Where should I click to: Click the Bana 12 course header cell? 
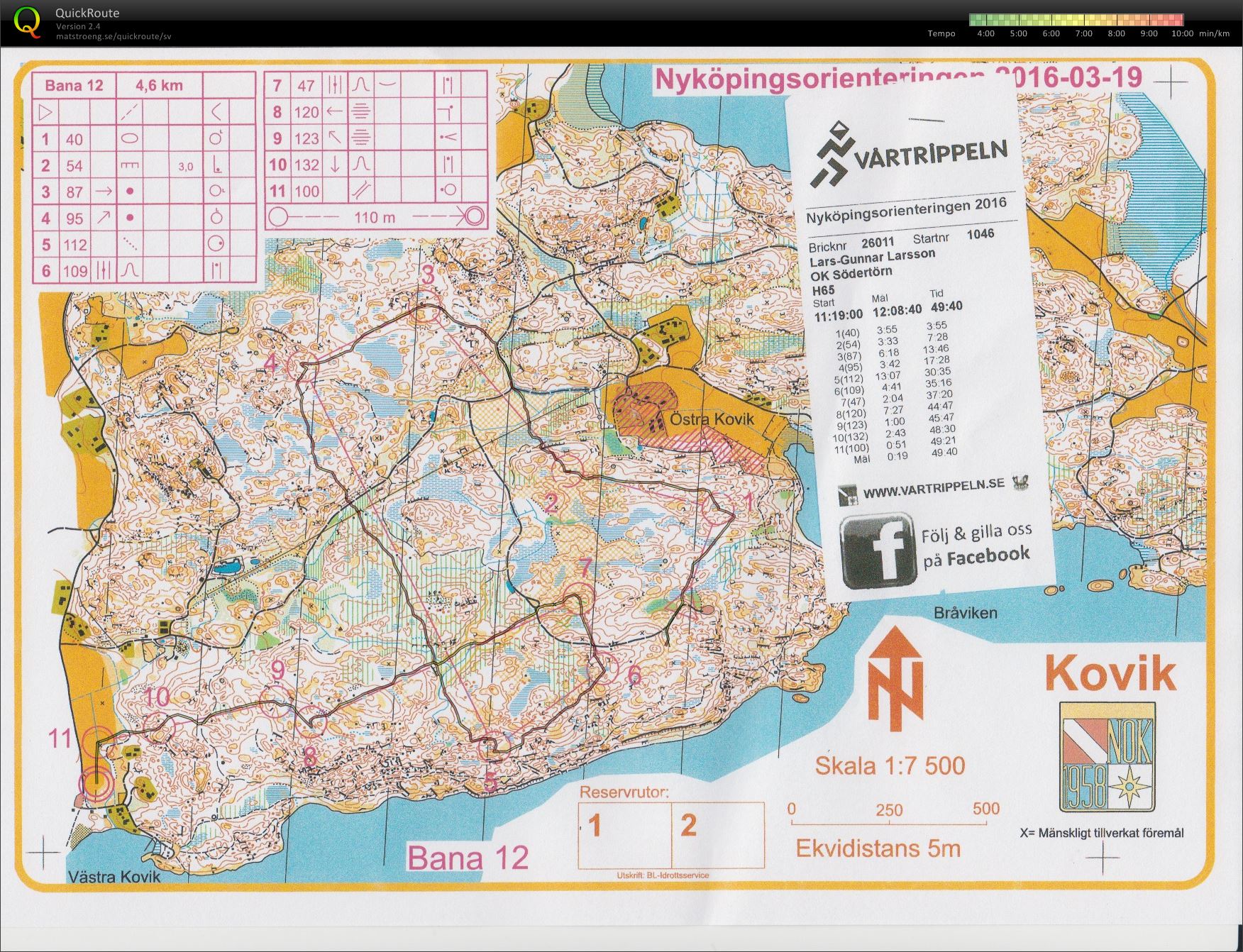tap(74, 86)
